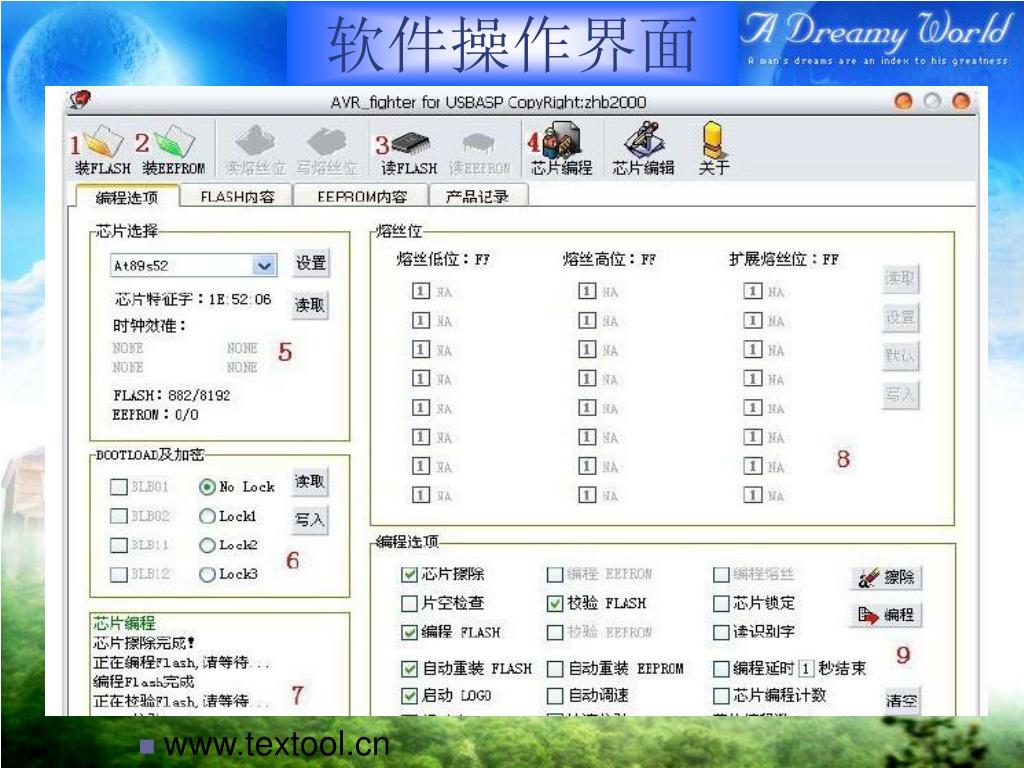The width and height of the screenshot is (1024, 768).
Task: Click 设置 button beside chip dropdown
Action: (x=311, y=263)
